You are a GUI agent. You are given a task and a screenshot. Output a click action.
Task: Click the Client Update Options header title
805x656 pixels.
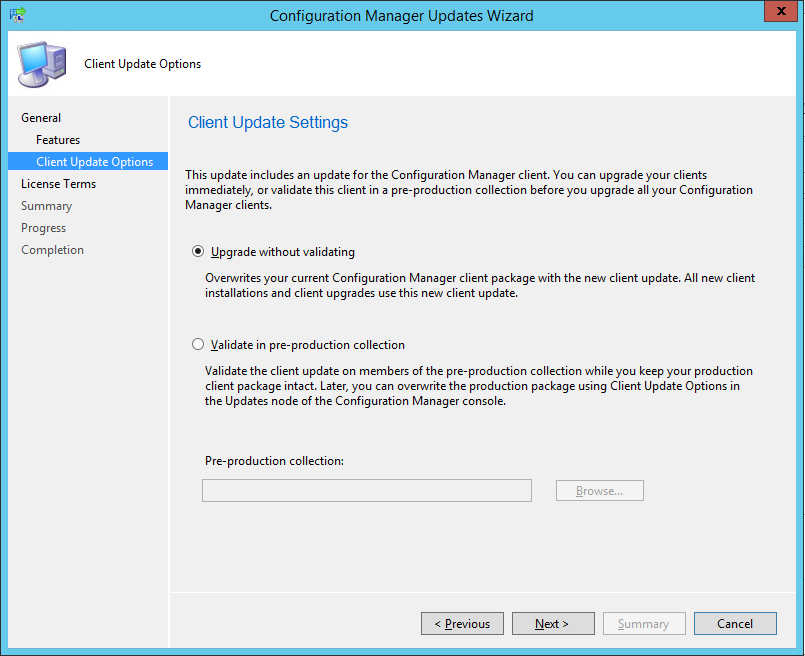[143, 64]
